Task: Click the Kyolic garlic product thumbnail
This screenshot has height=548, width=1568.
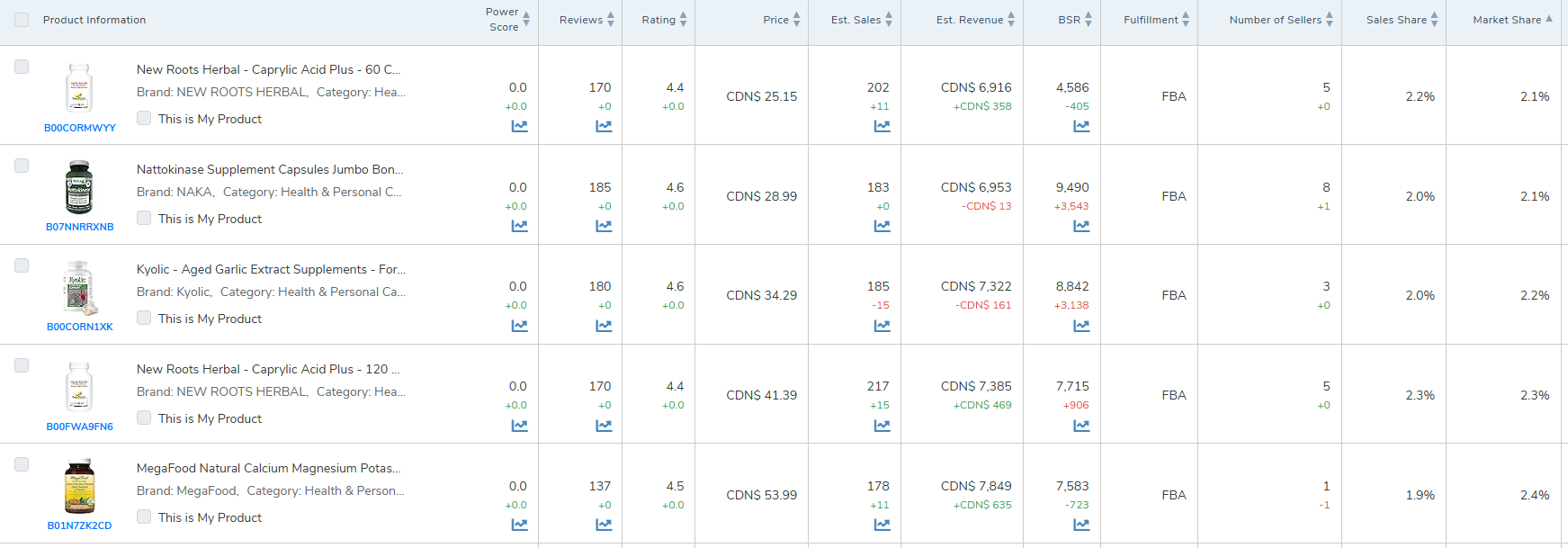Action: coord(79,287)
